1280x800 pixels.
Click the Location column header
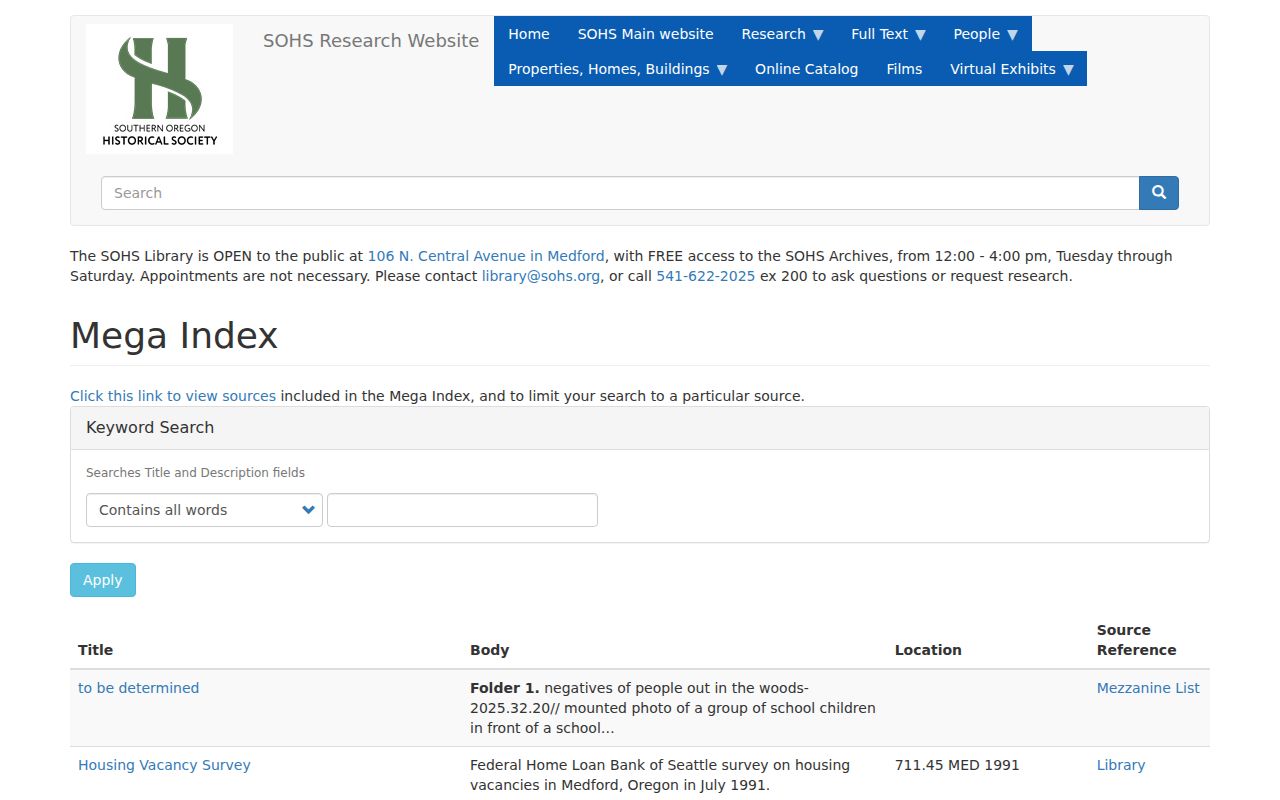[928, 650]
